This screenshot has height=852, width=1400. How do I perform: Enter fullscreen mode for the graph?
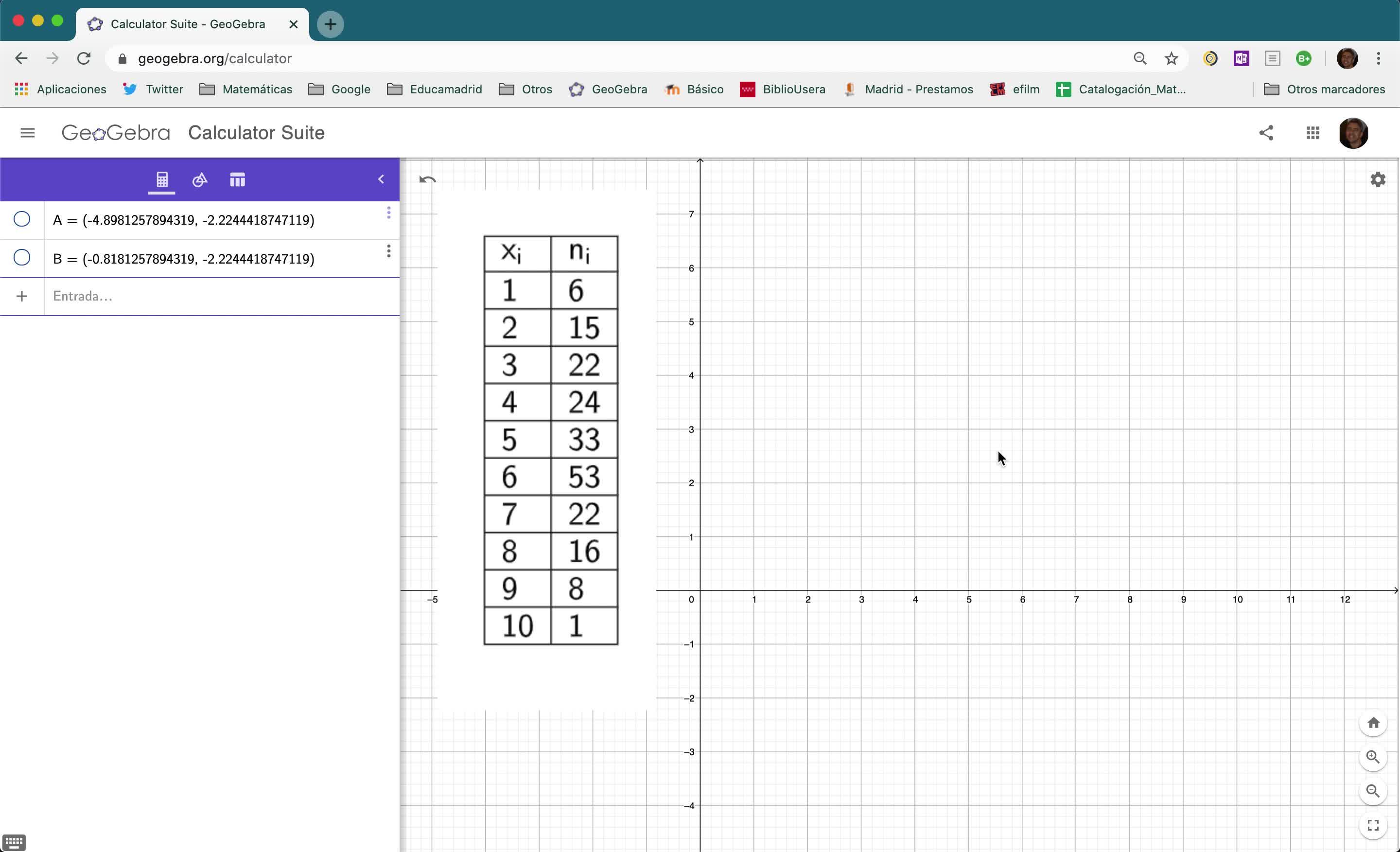coord(1373,825)
